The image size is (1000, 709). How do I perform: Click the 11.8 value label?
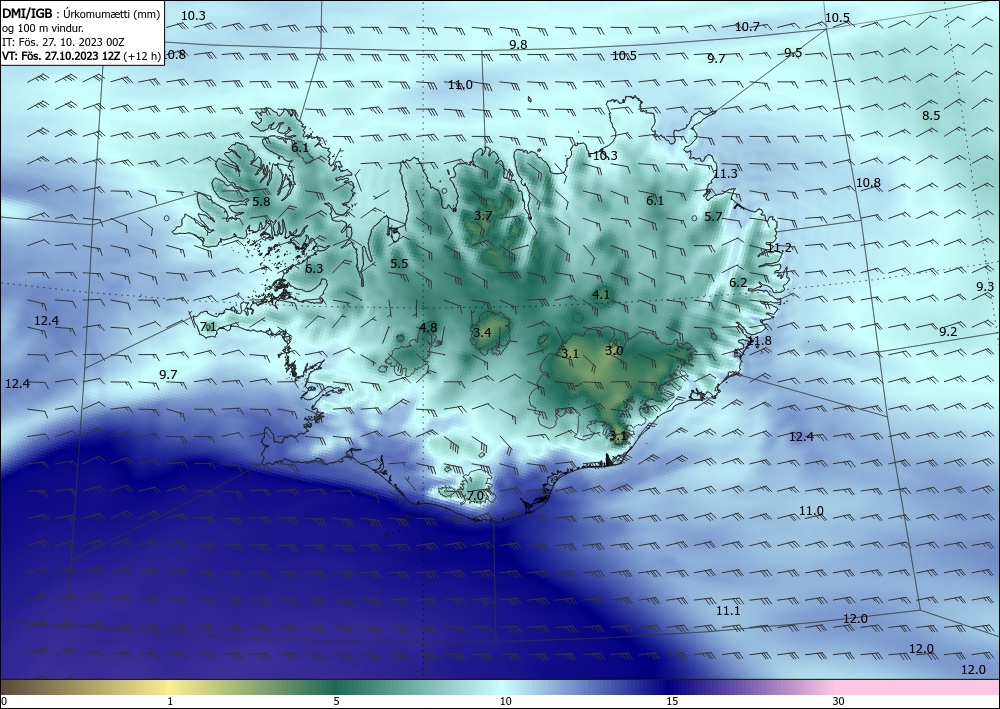tap(759, 341)
